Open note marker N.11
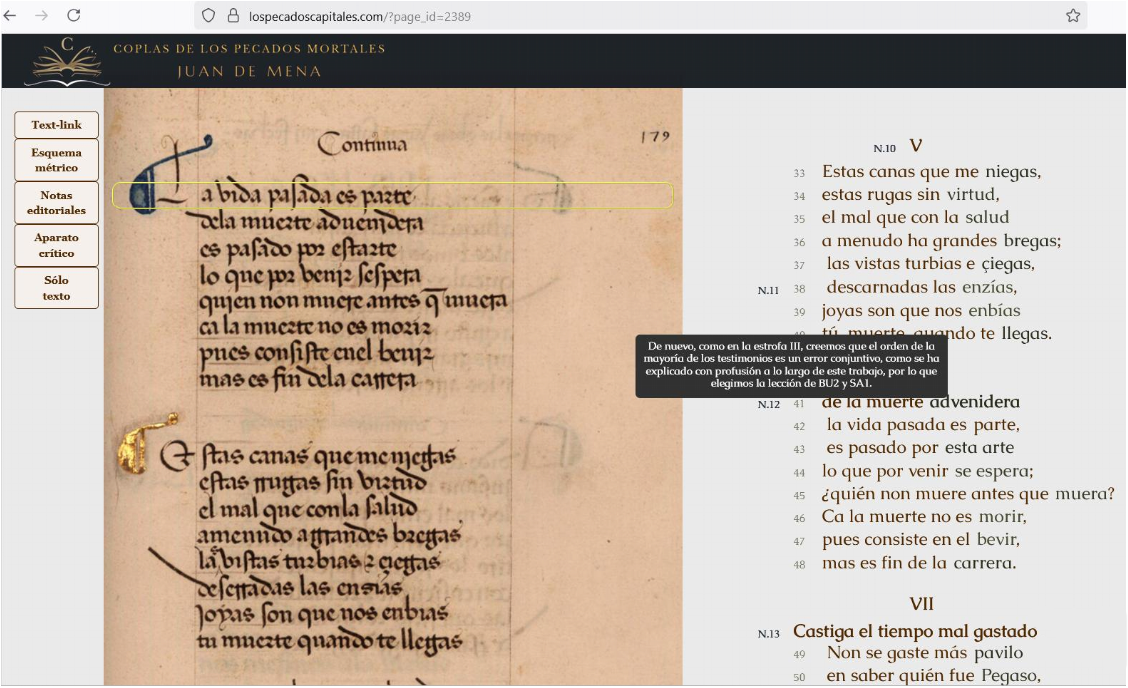This screenshot has height=688, width=1128. coord(768,290)
